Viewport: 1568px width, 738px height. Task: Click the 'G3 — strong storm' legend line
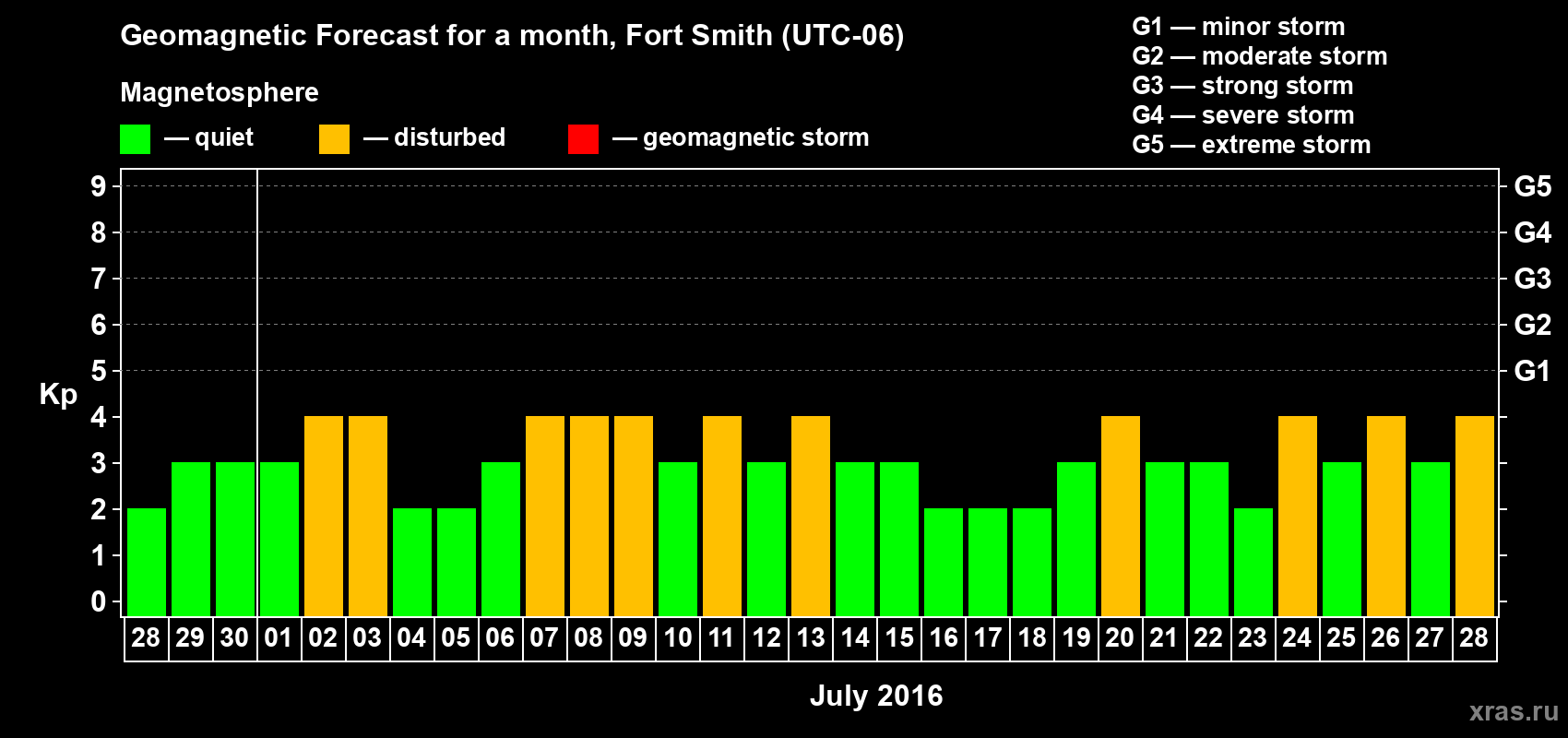1242,86
